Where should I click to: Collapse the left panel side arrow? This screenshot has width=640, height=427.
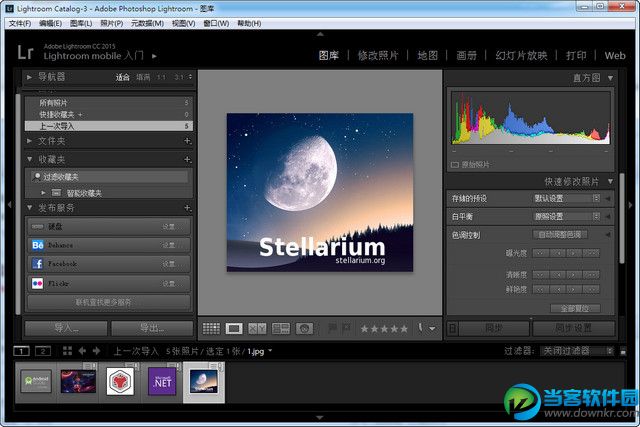tap(9, 205)
